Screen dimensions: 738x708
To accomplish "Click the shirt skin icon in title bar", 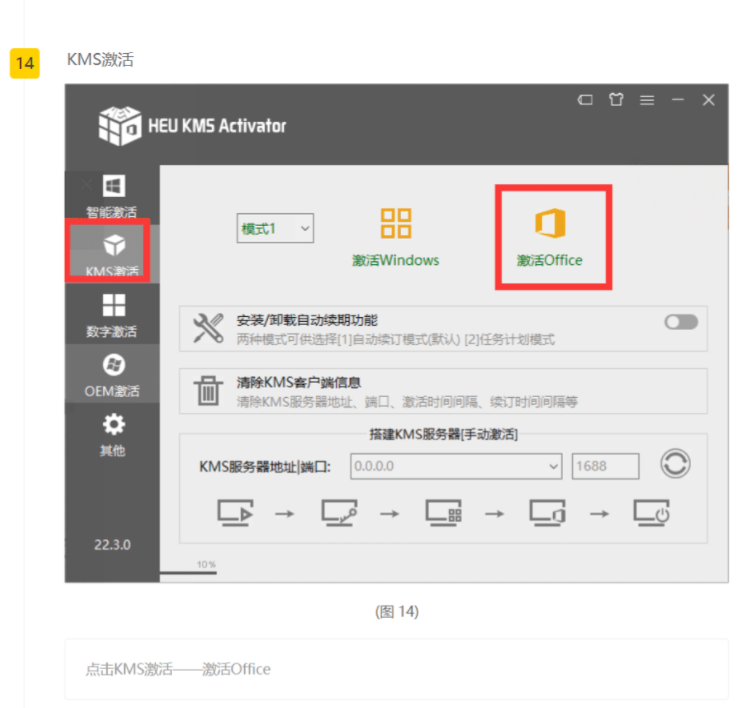I will tap(616, 99).
